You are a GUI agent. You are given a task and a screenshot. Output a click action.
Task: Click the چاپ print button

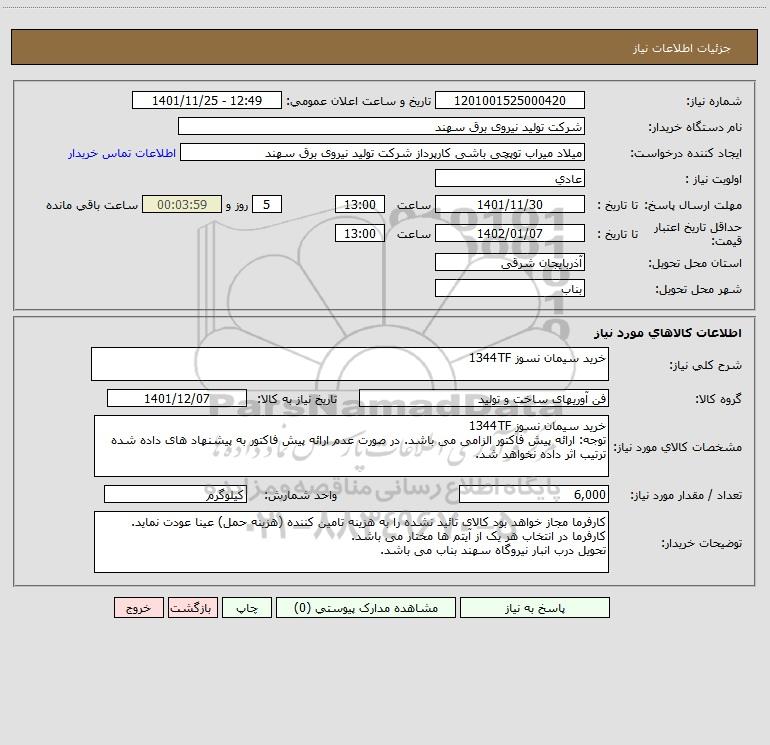coord(247,607)
